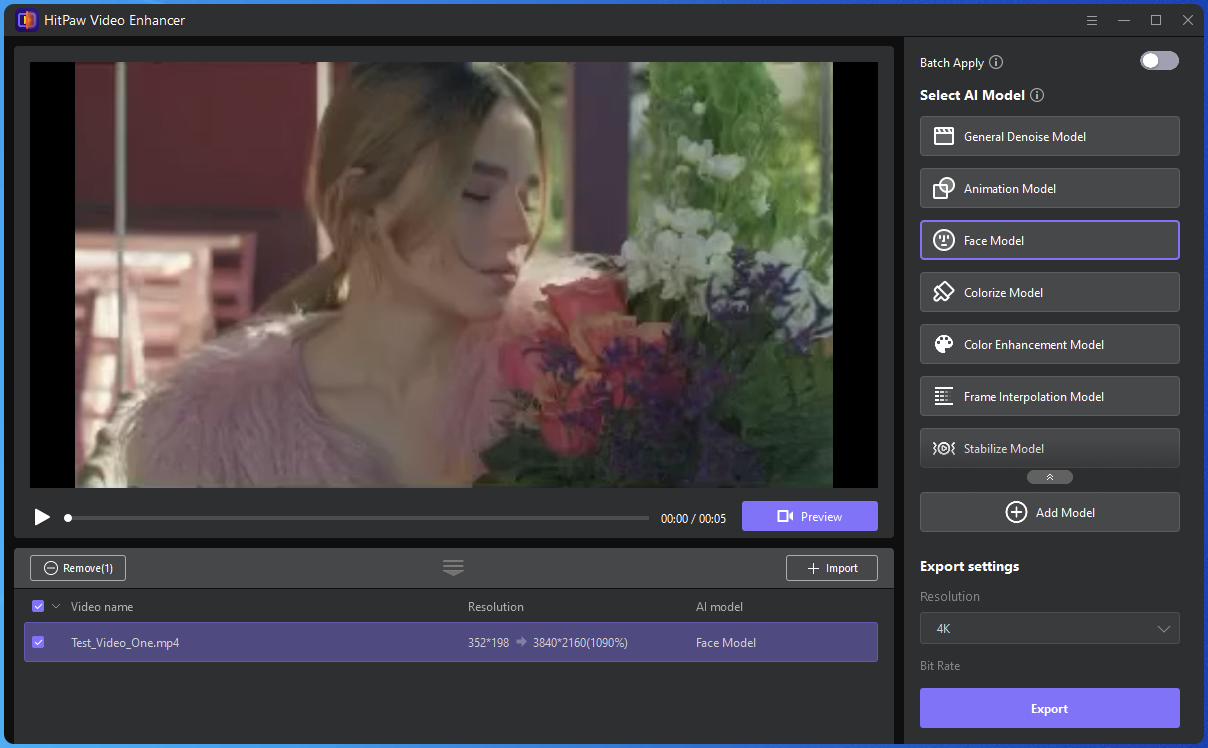Collapse the AI model list chevron

click(x=1049, y=477)
